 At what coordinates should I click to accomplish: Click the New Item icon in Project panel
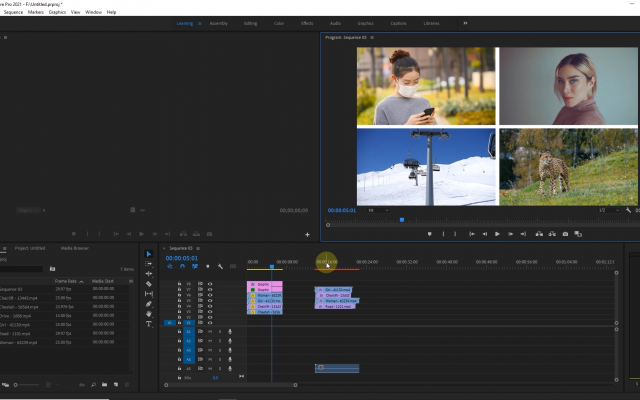coord(116,384)
